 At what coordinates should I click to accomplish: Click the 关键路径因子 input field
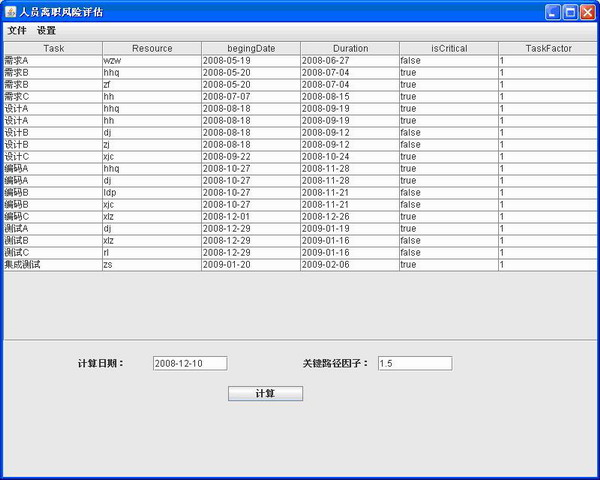click(x=414, y=364)
